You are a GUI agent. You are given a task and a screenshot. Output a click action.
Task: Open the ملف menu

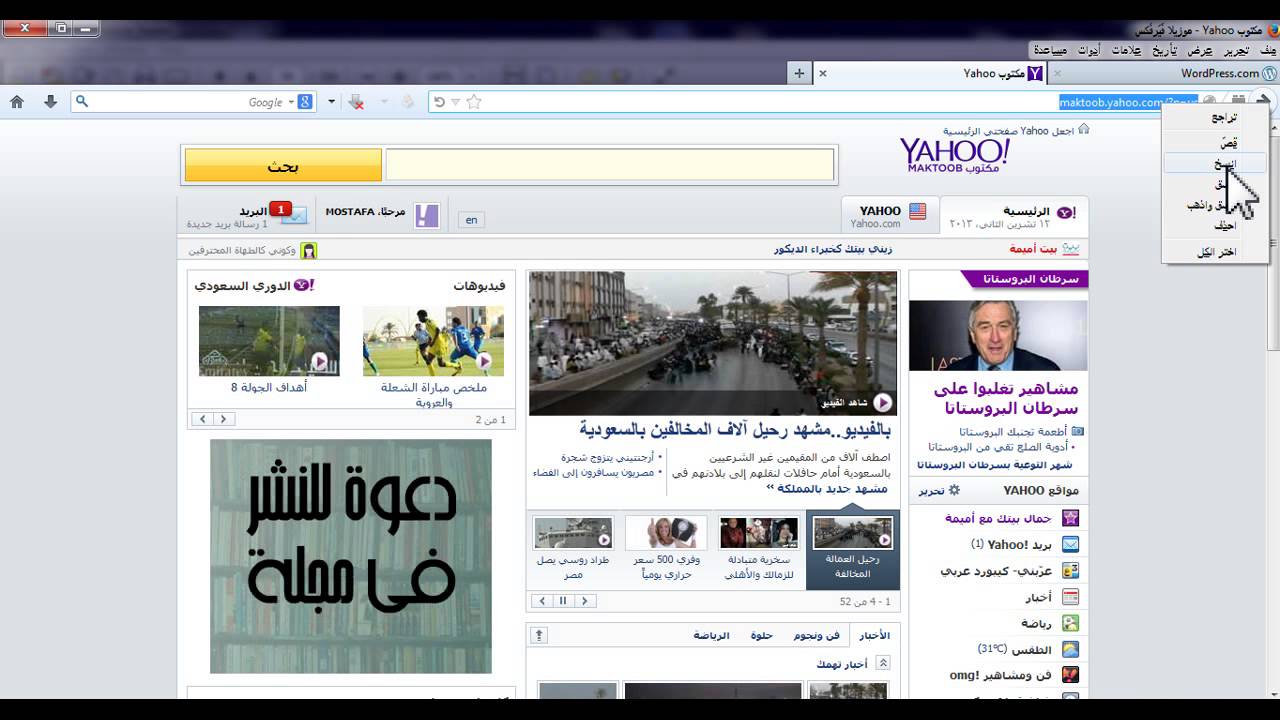(1268, 50)
